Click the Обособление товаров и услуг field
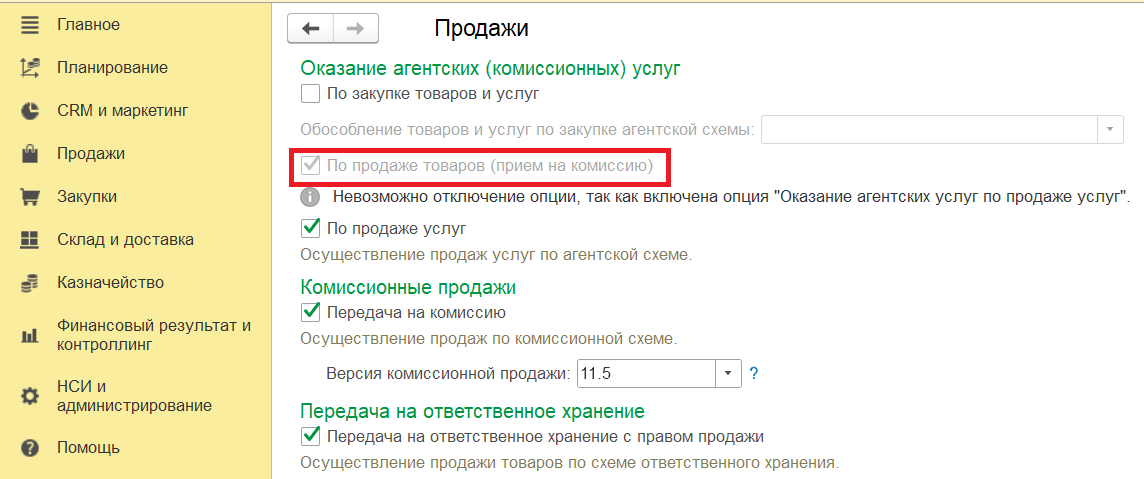 930,129
